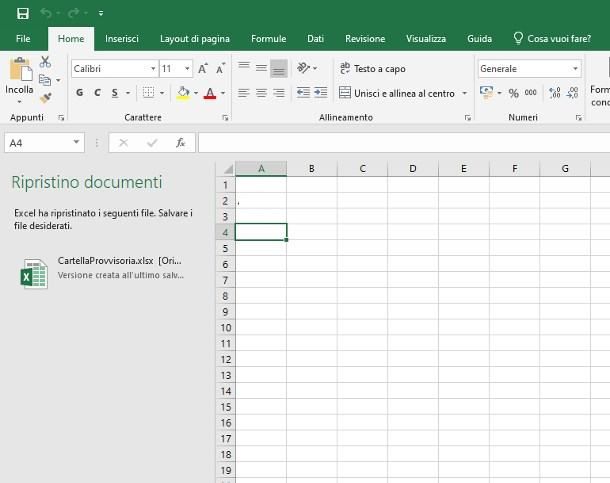Apply accounting currency format
610x483 pixels.
486,93
